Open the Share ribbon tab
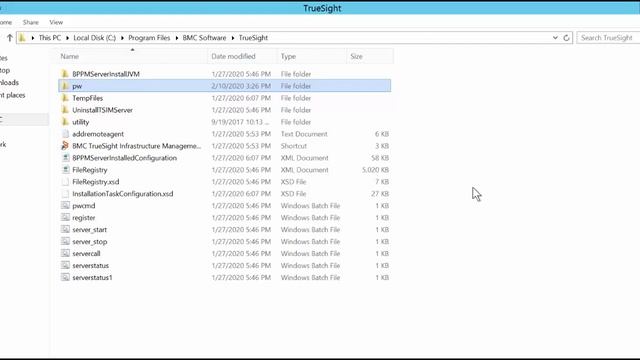This screenshot has height=360, width=640. 31,22
